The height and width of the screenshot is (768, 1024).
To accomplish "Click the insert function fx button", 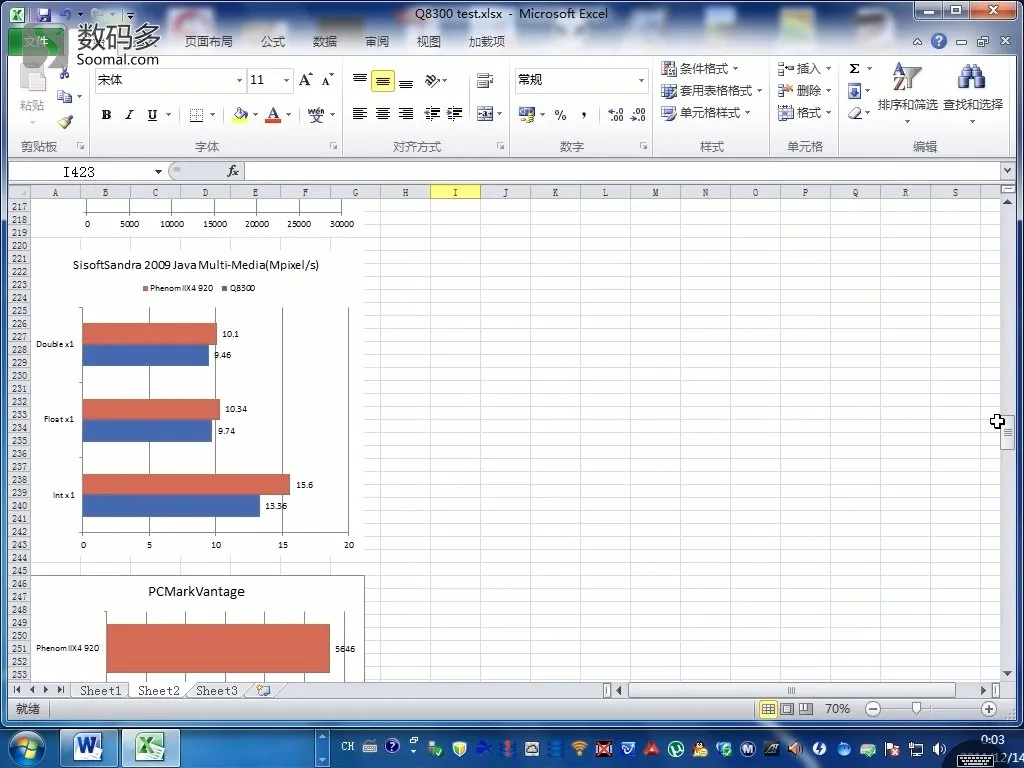I will pos(232,171).
